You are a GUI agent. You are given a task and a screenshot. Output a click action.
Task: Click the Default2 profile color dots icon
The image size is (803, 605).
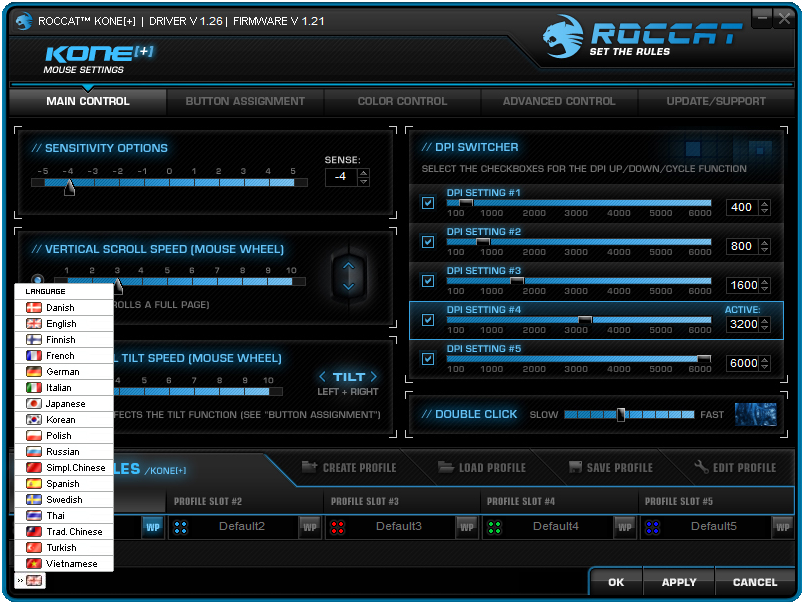180,527
